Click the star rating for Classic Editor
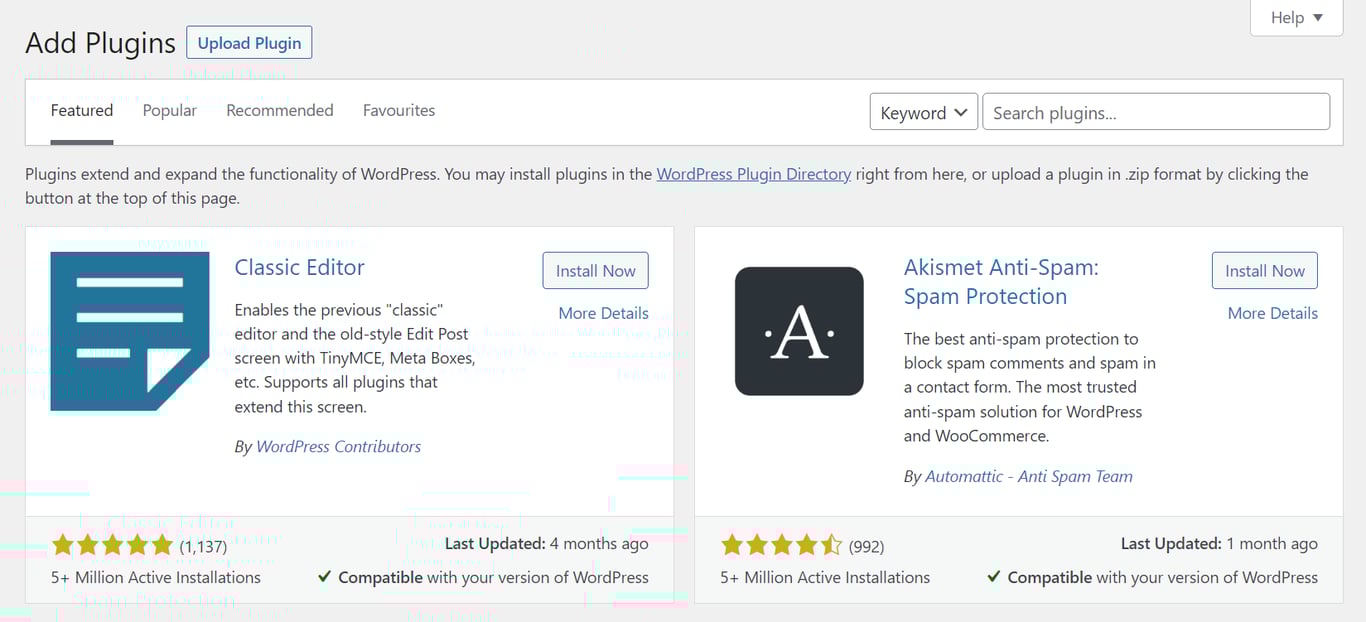Screen dimensions: 1366x622 coord(112,546)
